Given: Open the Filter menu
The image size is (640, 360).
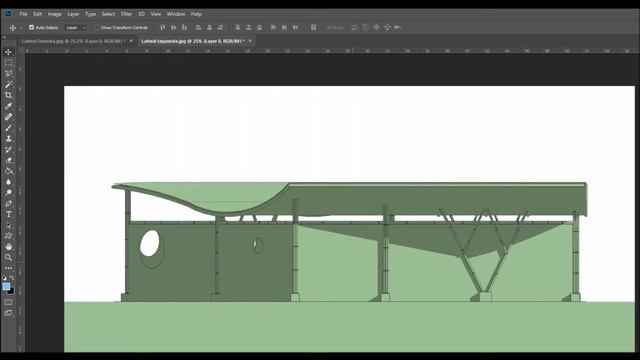Looking at the screenshot, I should [127, 14].
